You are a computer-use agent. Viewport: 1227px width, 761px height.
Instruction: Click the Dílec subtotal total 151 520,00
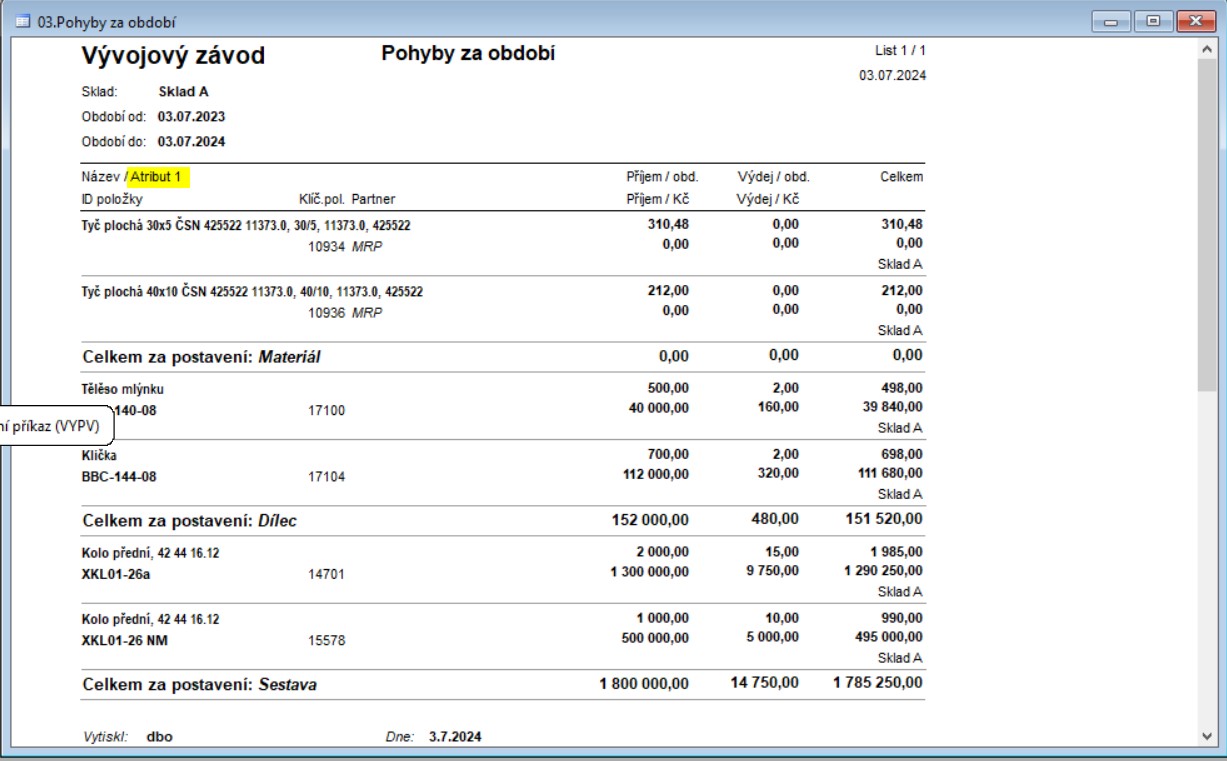pos(883,519)
